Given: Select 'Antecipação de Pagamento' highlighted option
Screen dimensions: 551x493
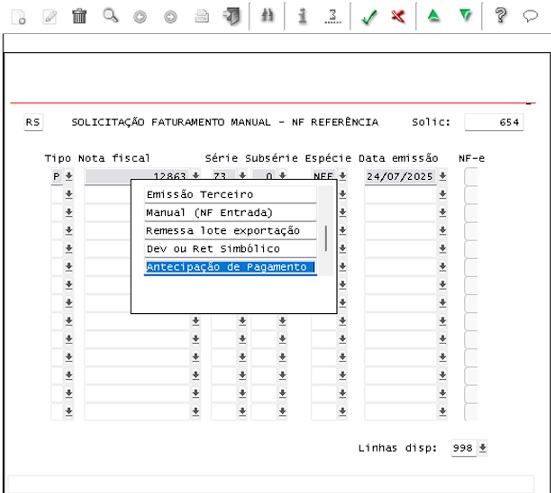Looking at the screenshot, I should [230, 267].
